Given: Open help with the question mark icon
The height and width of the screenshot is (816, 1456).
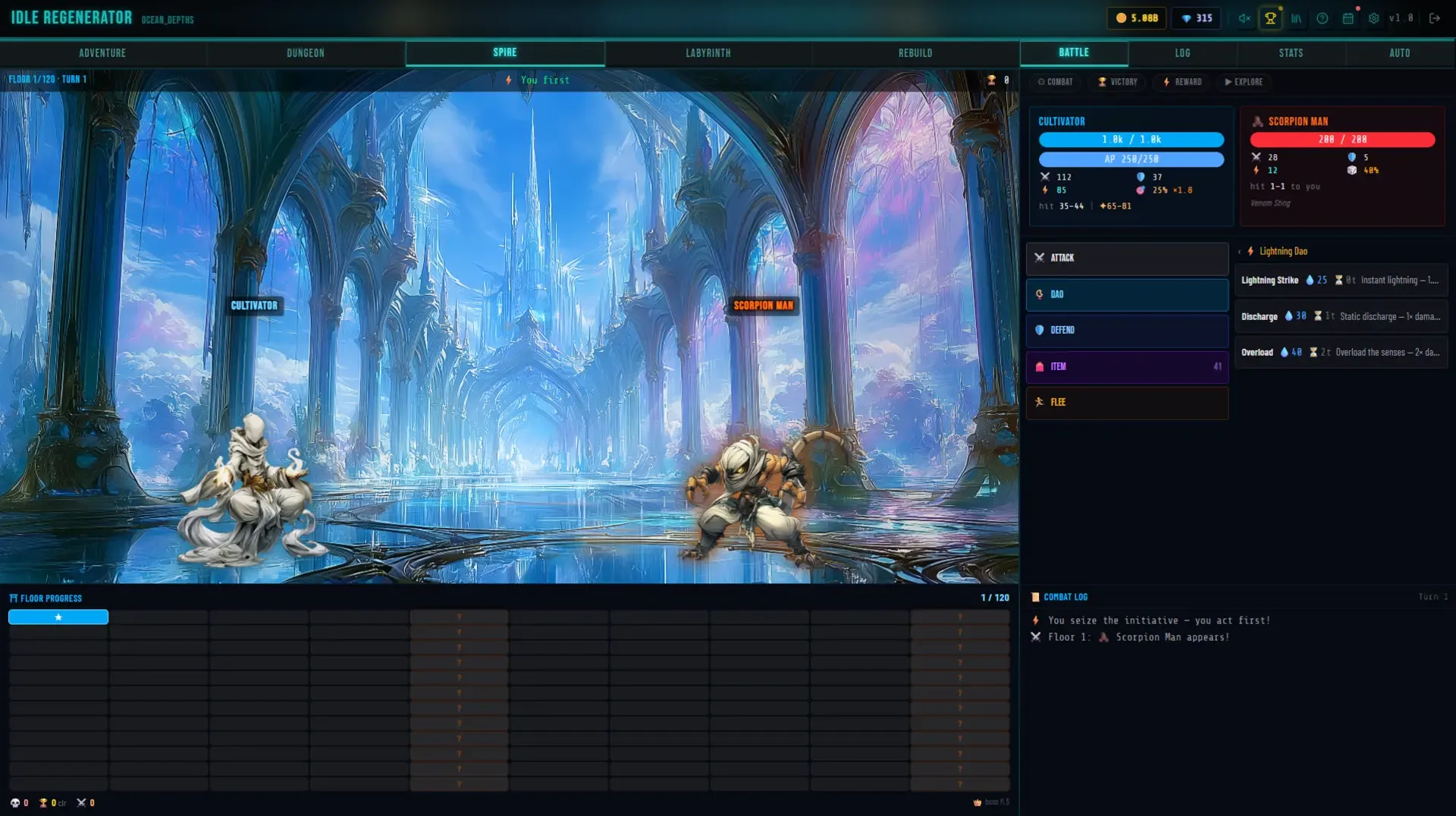Looking at the screenshot, I should click(1323, 18).
